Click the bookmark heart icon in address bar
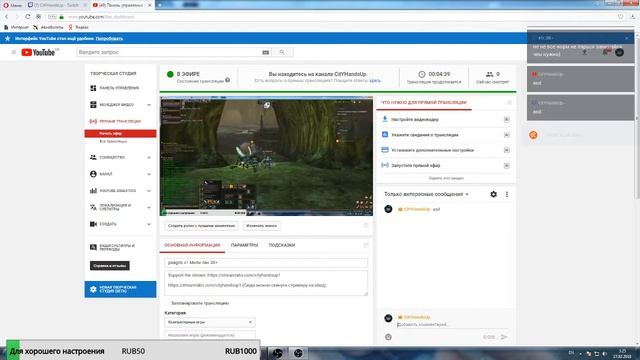 point(620,17)
